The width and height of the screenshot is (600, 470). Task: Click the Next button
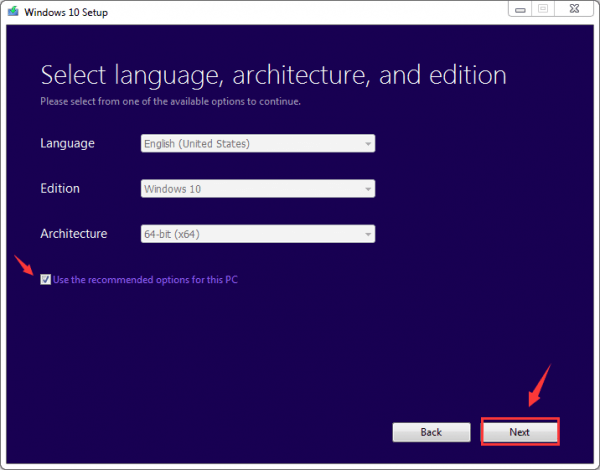[x=520, y=432]
